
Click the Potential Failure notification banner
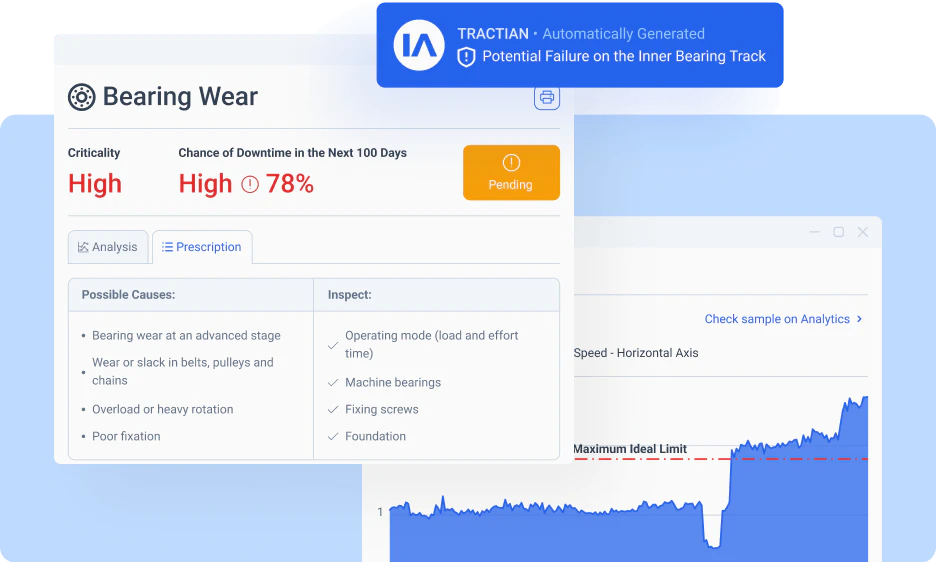tap(580, 45)
